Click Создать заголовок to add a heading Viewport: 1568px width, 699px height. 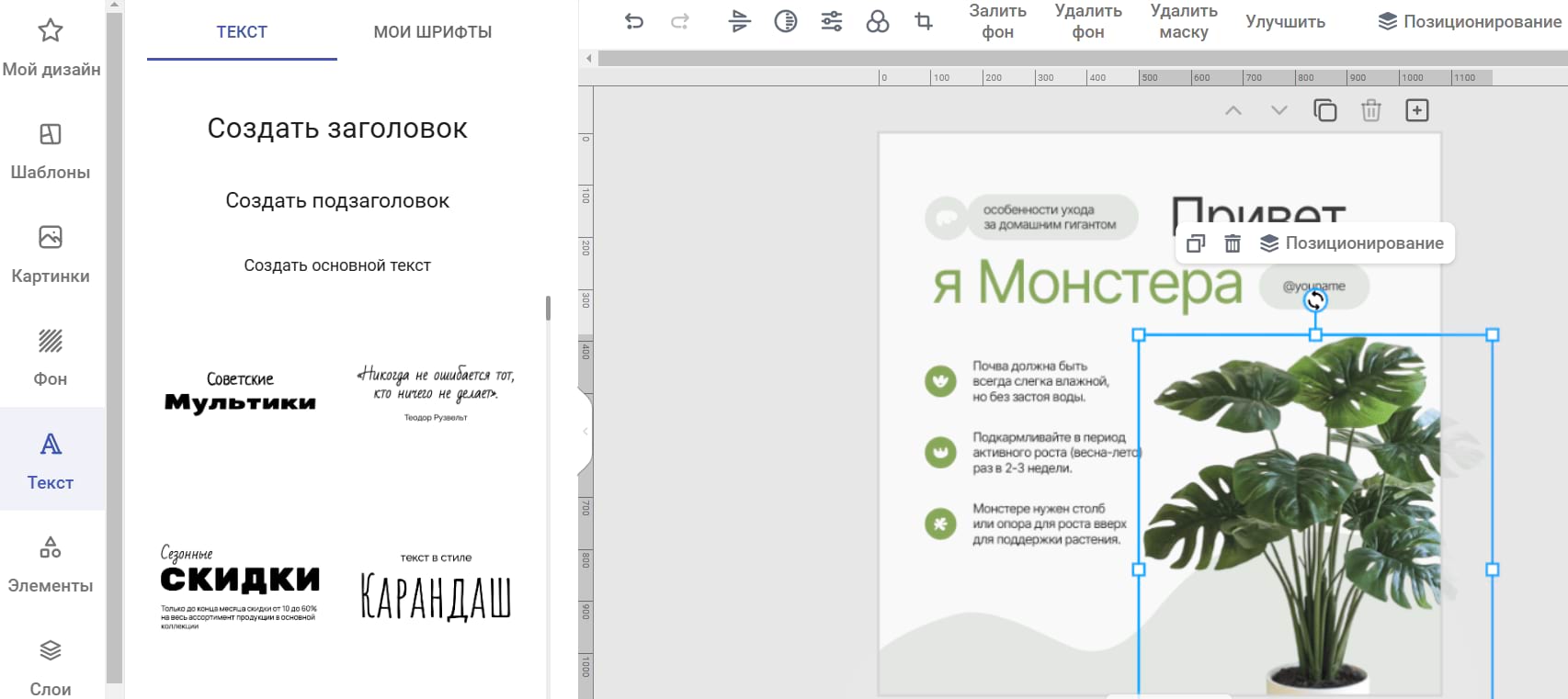click(x=337, y=129)
